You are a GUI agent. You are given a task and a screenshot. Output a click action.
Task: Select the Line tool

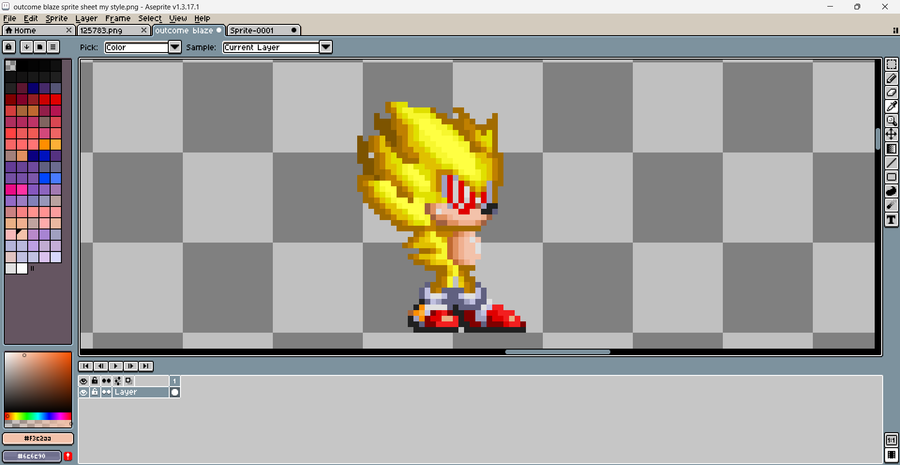(x=891, y=163)
